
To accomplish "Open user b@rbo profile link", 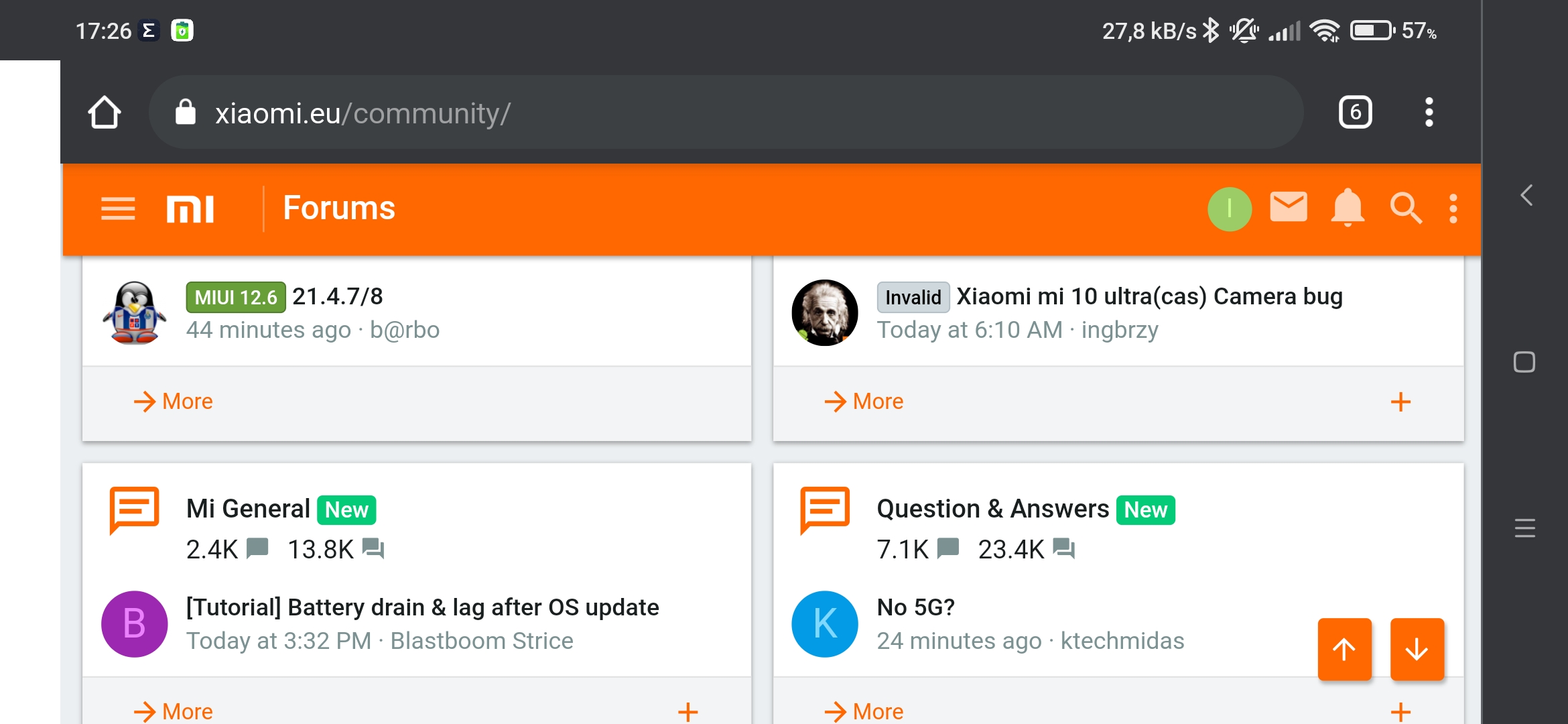I will 405,330.
